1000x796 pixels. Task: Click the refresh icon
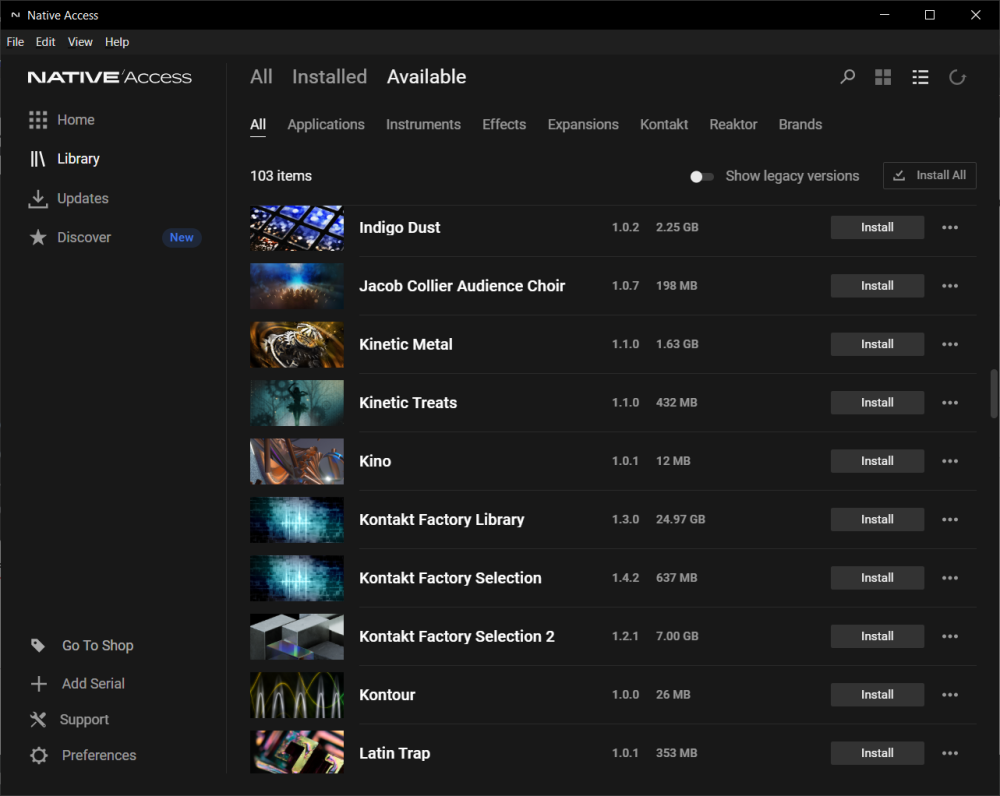point(957,77)
